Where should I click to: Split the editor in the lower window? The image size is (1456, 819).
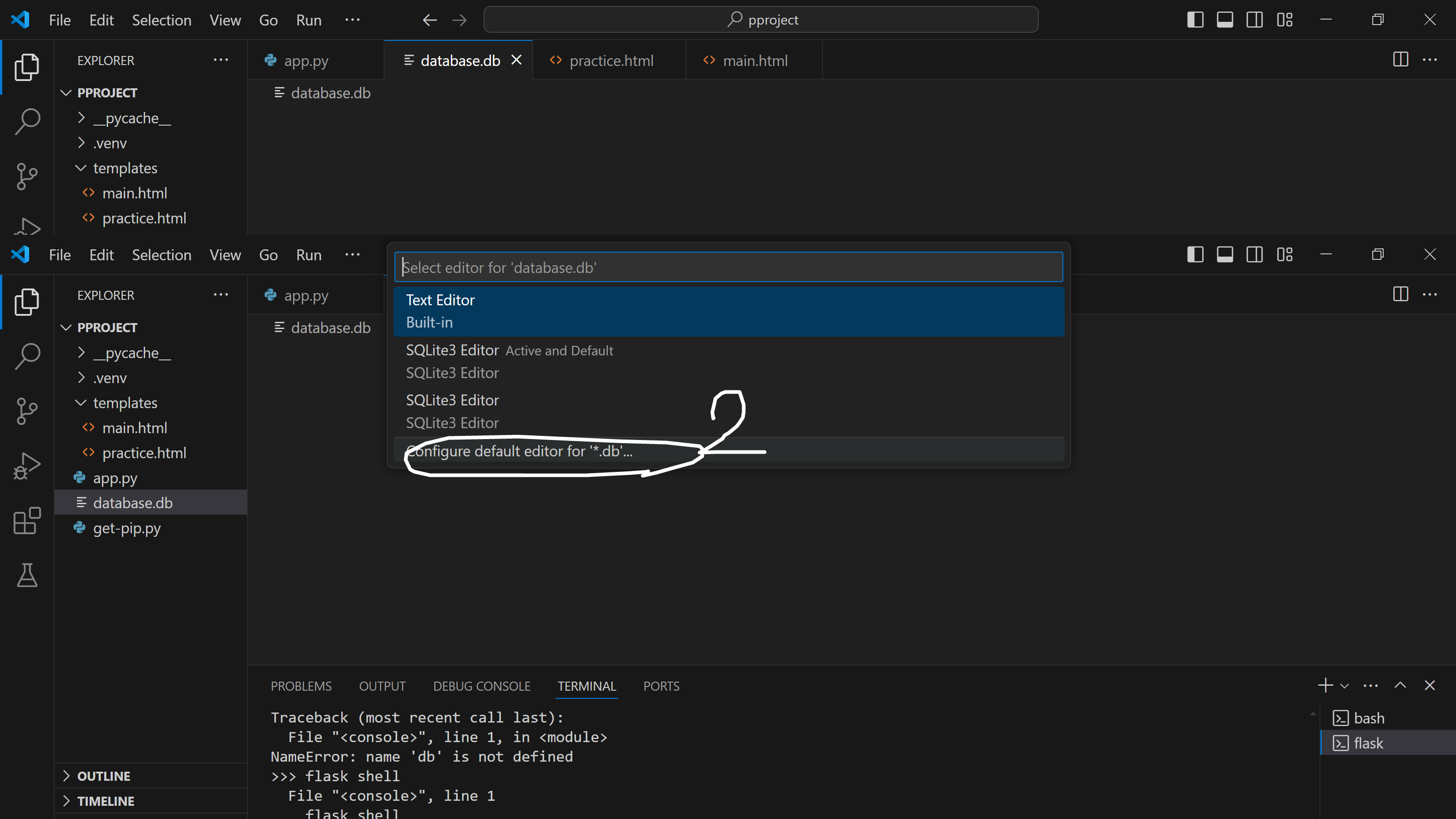coord(1400,294)
